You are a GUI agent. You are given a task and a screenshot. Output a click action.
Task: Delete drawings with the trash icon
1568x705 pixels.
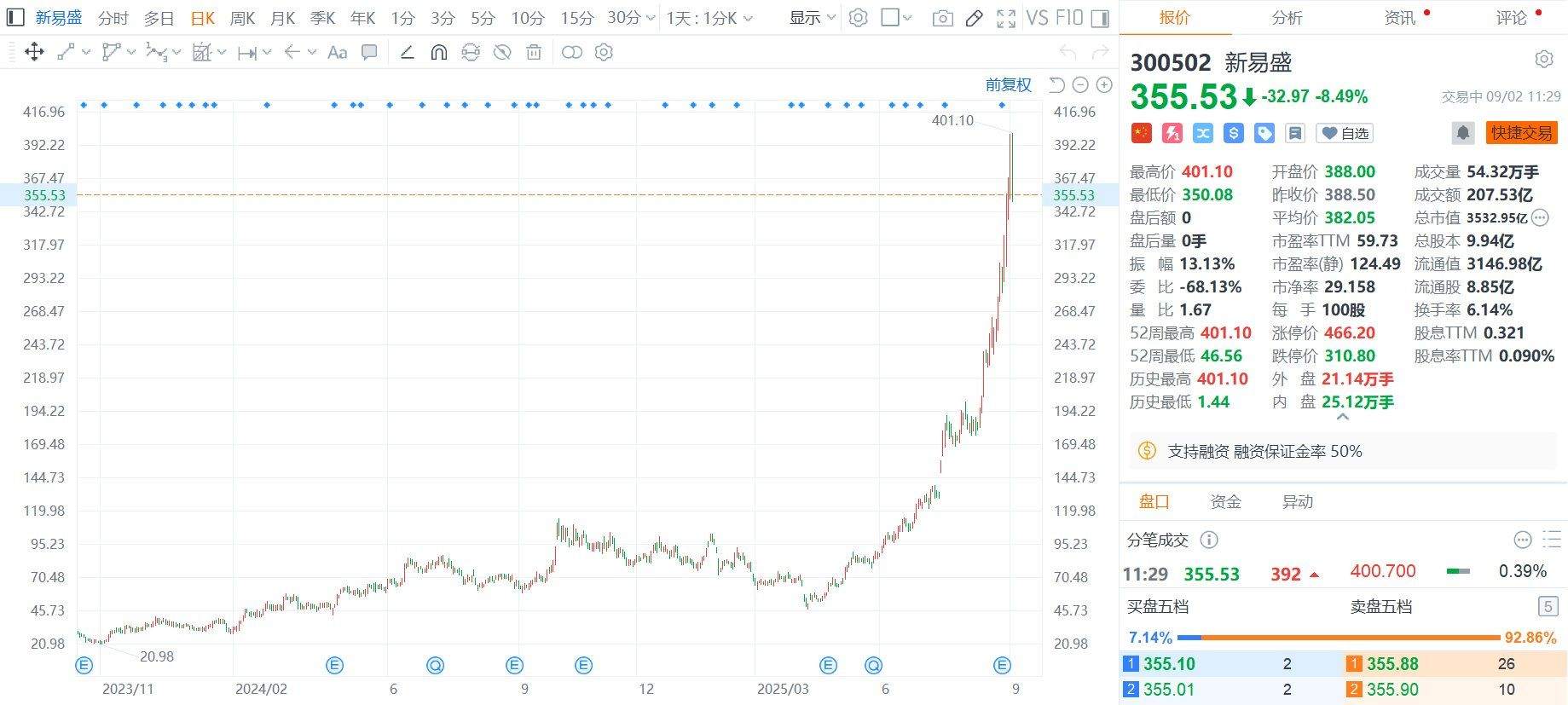(x=534, y=53)
